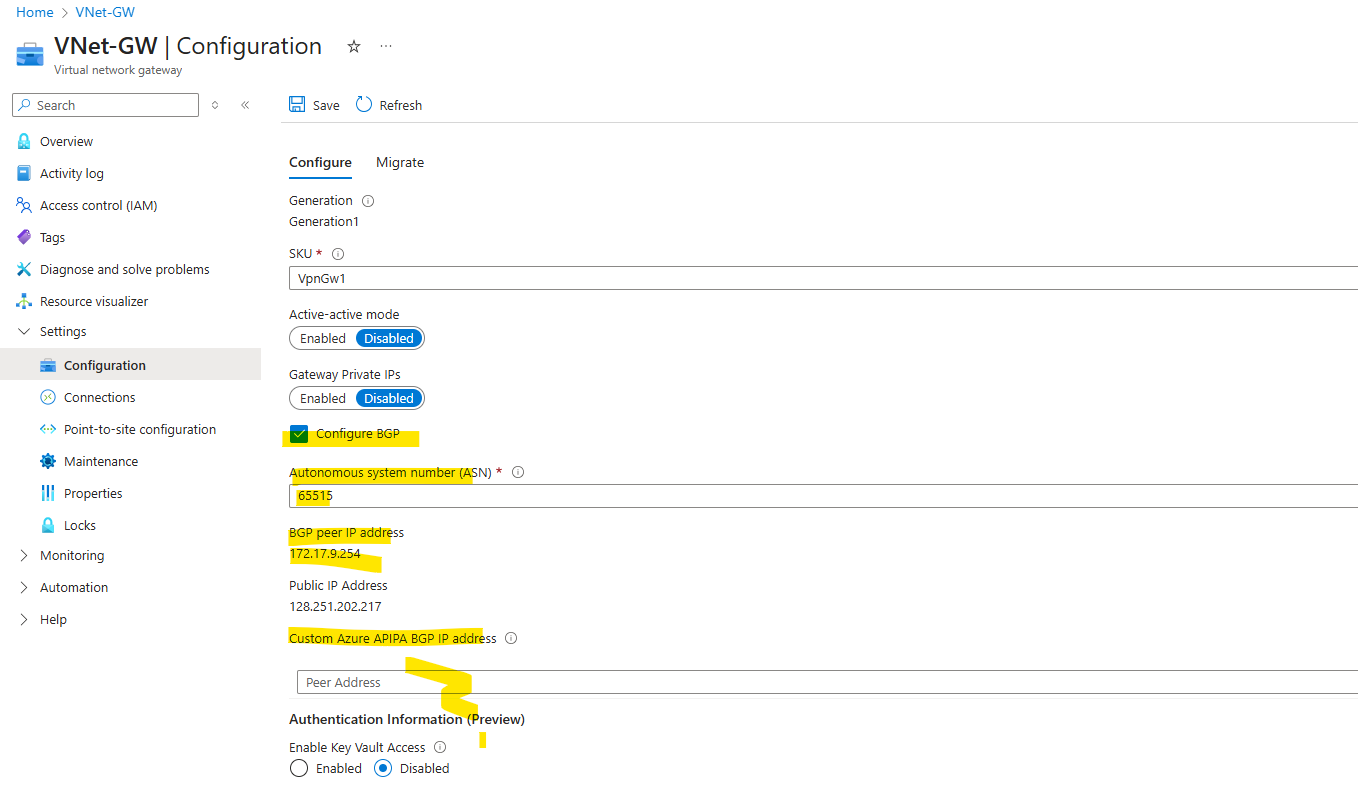The width and height of the screenshot is (1358, 800).
Task: Select Disabled radio for Key Vault Access
Action: 383,769
